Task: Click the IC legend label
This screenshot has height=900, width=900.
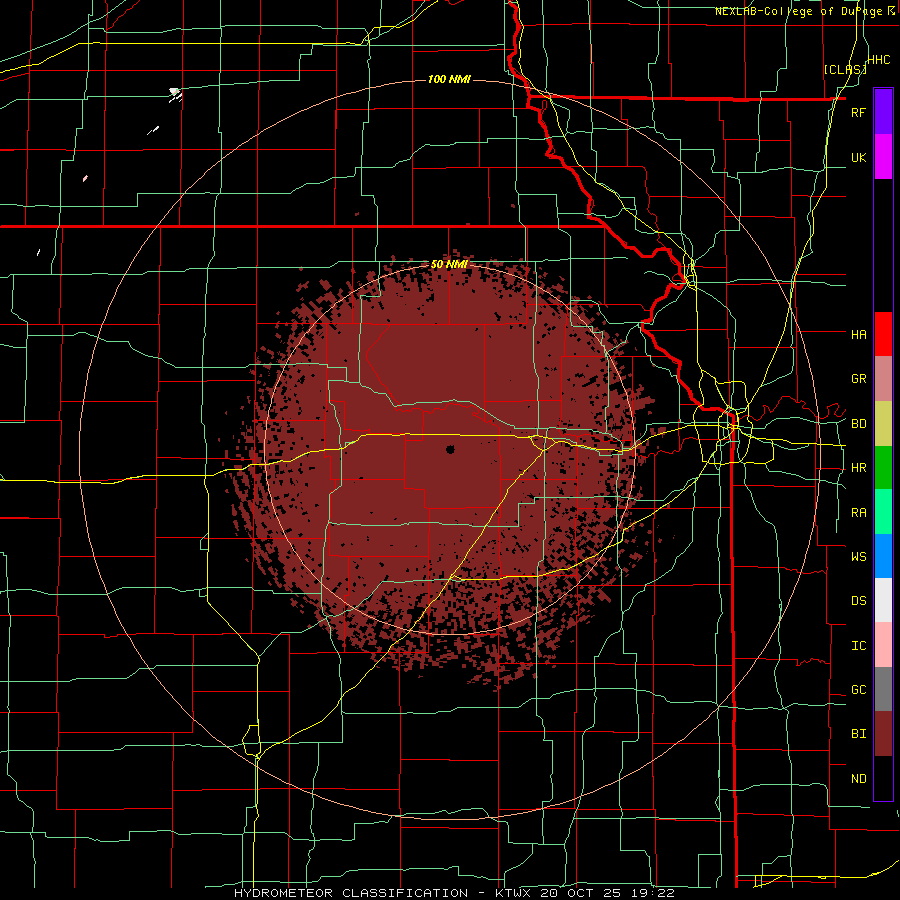Action: (858, 645)
